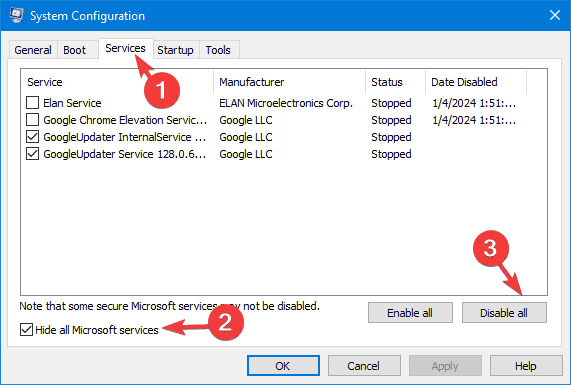Click the Cancel button
This screenshot has height=385, width=571.
click(x=364, y=365)
